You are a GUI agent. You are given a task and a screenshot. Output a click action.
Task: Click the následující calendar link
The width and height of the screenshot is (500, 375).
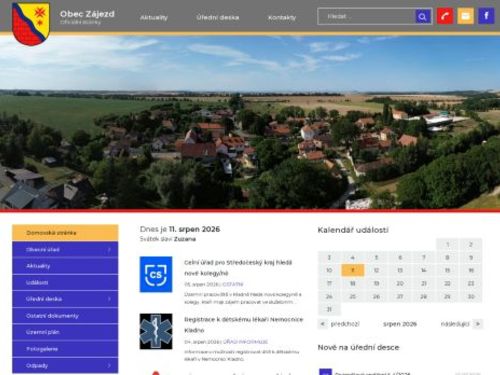pyautogui.click(x=455, y=324)
